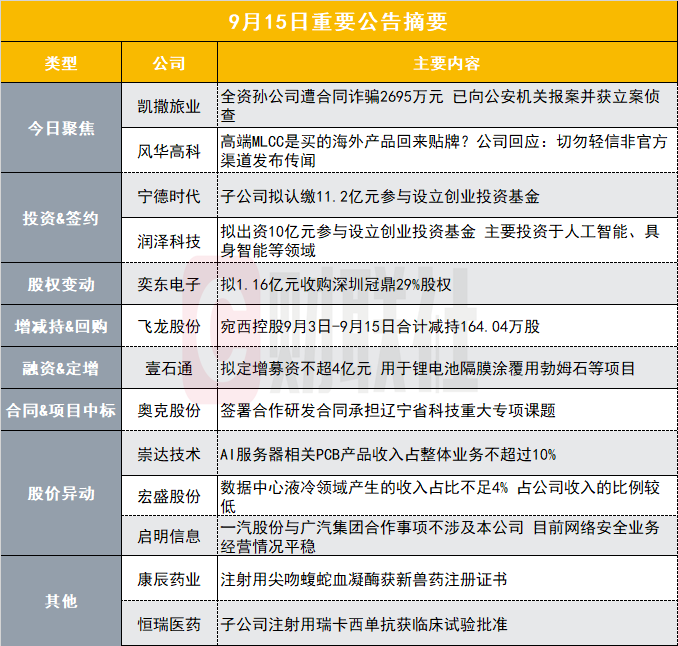Select the 公司 column header
The width and height of the screenshot is (678, 646).
click(169, 64)
